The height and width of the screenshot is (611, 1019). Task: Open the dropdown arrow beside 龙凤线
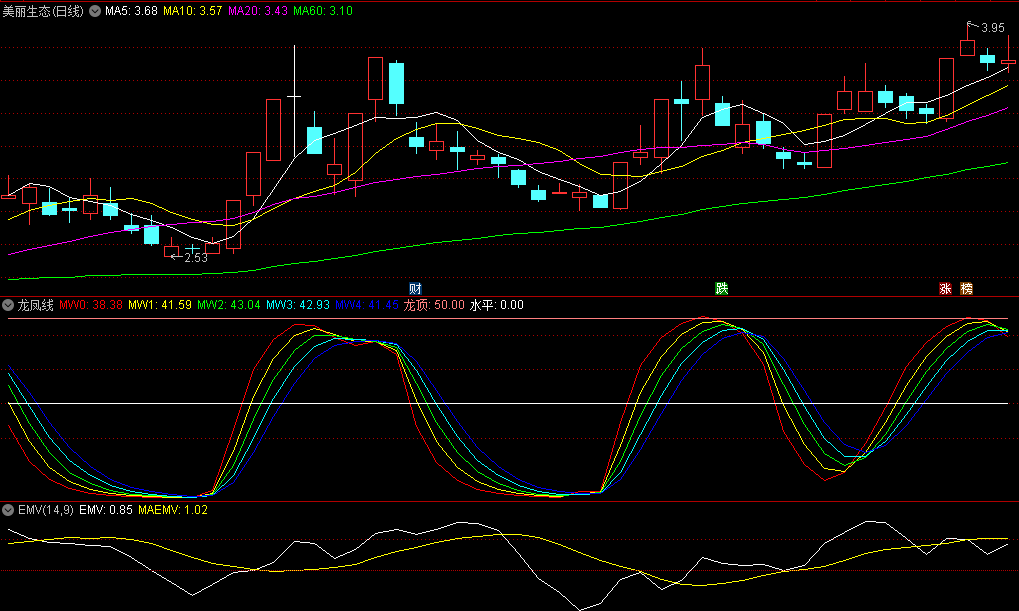8,305
